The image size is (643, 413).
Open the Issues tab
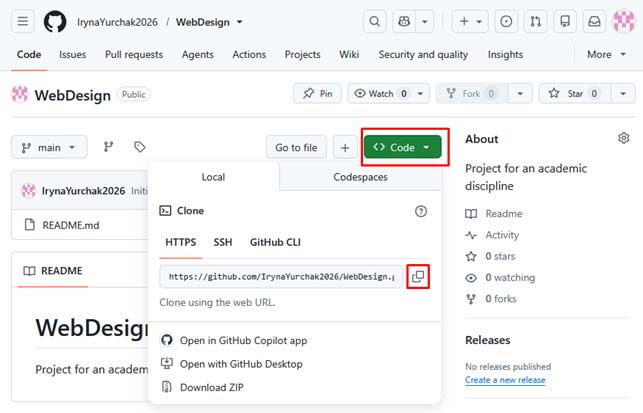click(73, 55)
